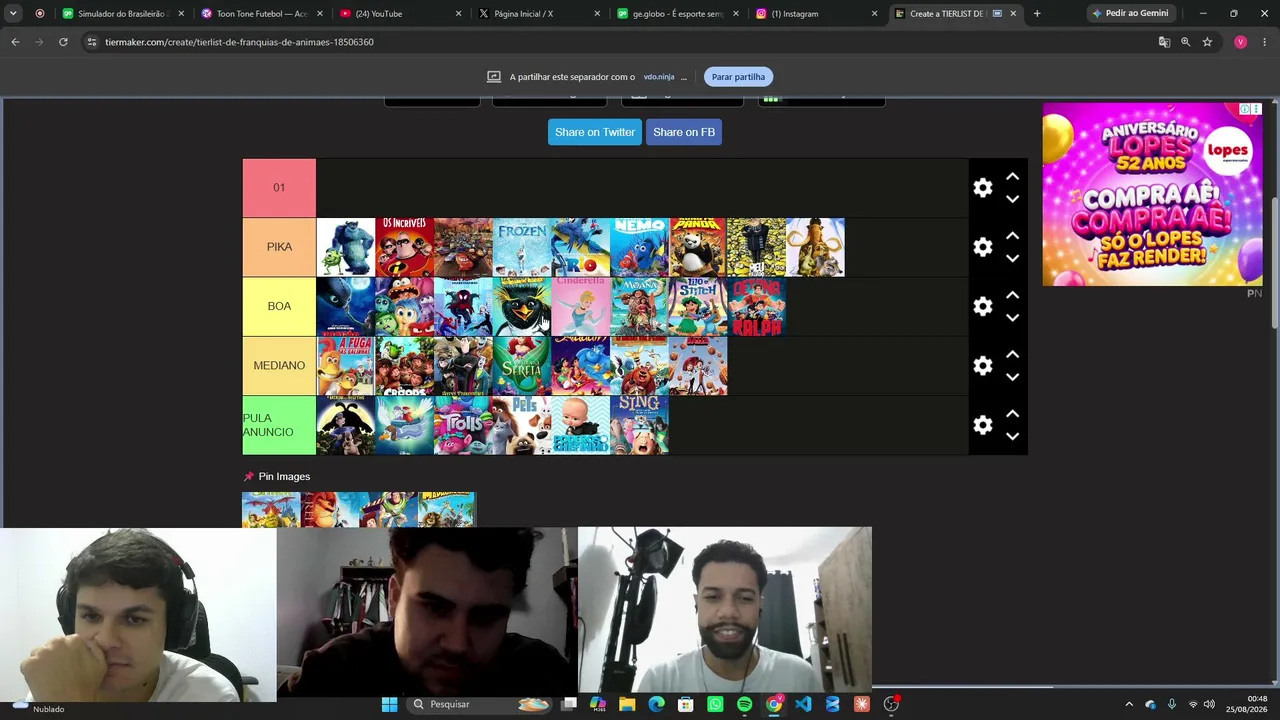Stop sharing with Parar partilha button
The width and height of the screenshot is (1280, 720).
coord(738,77)
